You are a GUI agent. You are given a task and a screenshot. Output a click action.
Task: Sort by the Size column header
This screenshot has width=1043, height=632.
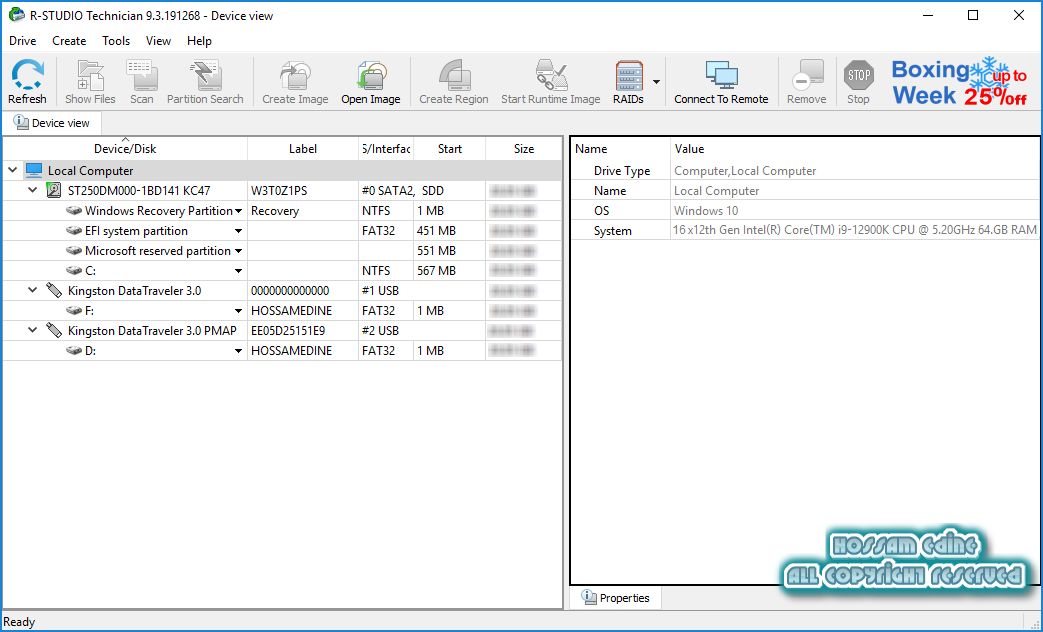[523, 148]
